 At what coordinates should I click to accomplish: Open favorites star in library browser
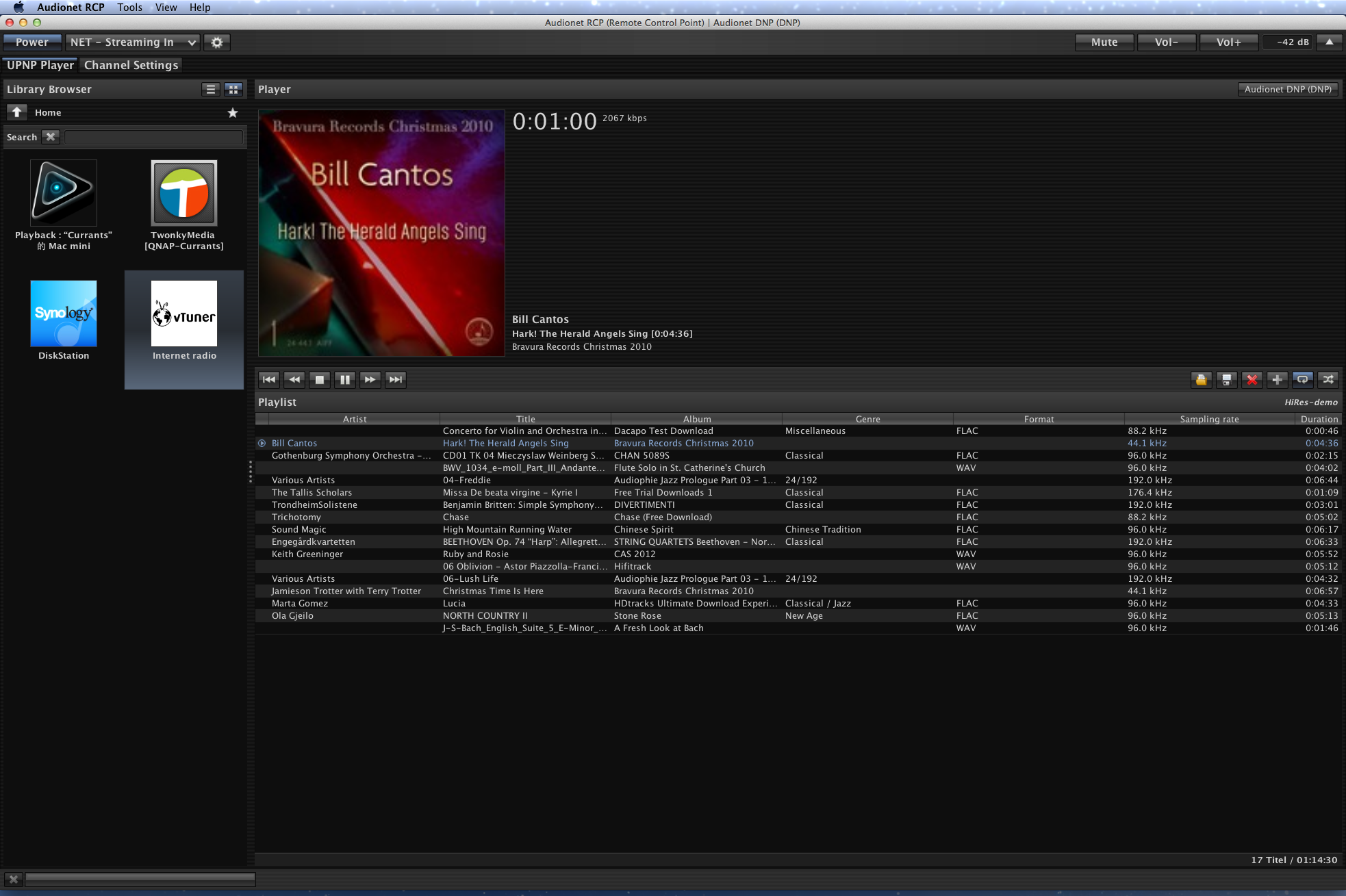(x=233, y=112)
